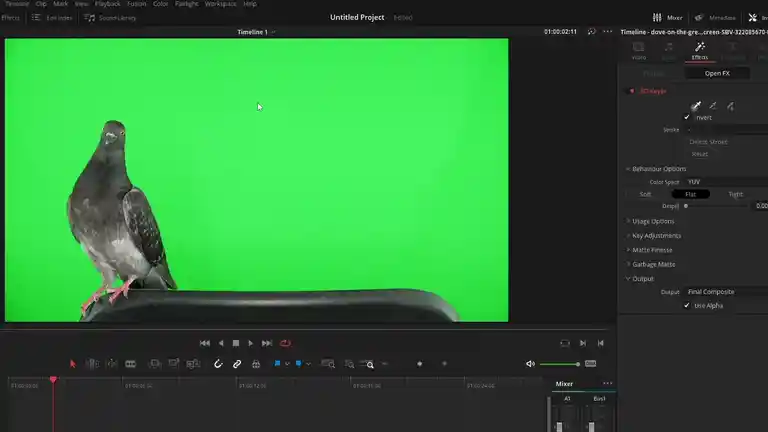Toggle the Linked Selection chain icon
The image size is (768, 432).
(237, 364)
